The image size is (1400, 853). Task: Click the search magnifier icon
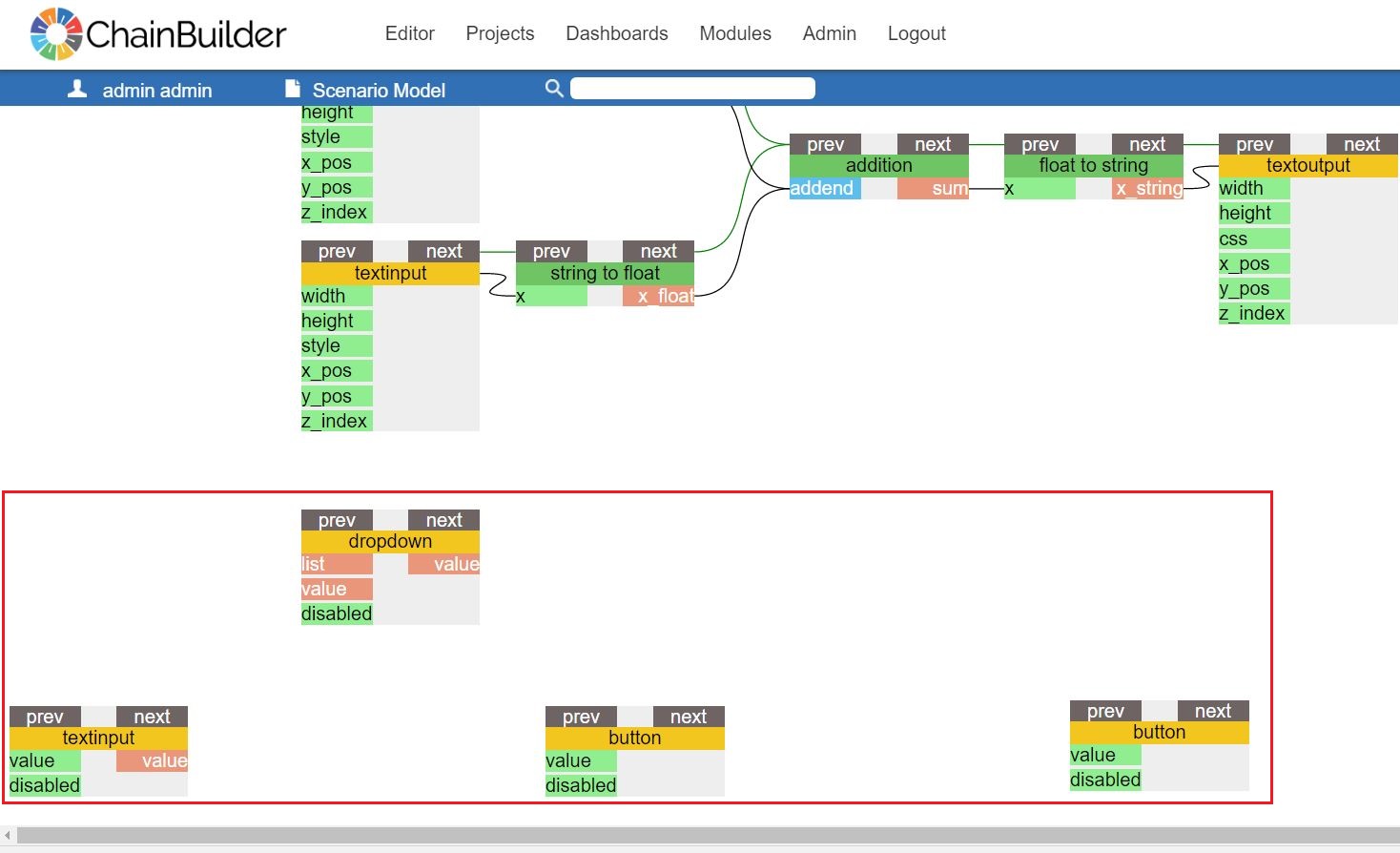pos(553,89)
